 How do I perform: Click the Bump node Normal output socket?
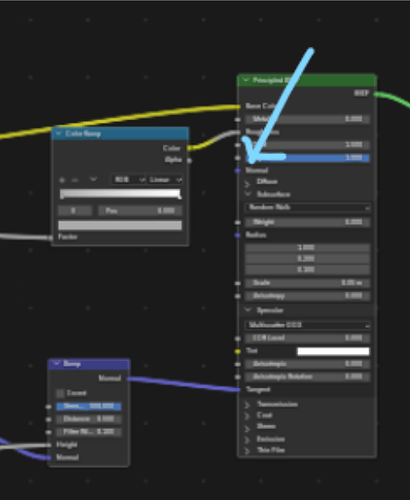point(128,379)
